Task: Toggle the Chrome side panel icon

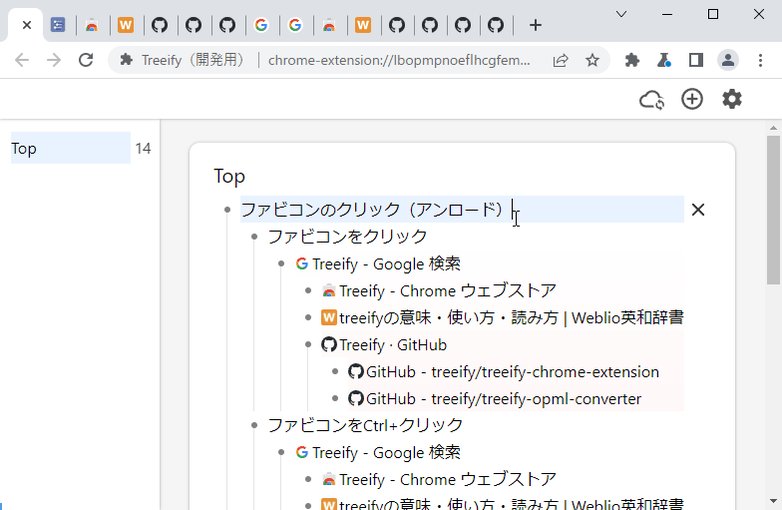Action: click(x=696, y=60)
